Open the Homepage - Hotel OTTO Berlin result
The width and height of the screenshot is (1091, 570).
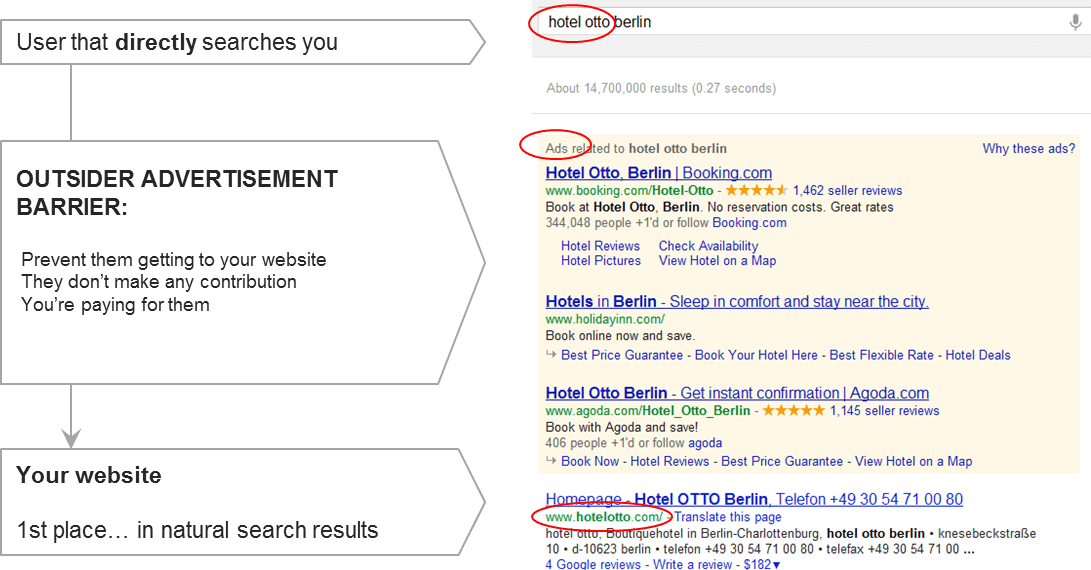[x=754, y=499]
